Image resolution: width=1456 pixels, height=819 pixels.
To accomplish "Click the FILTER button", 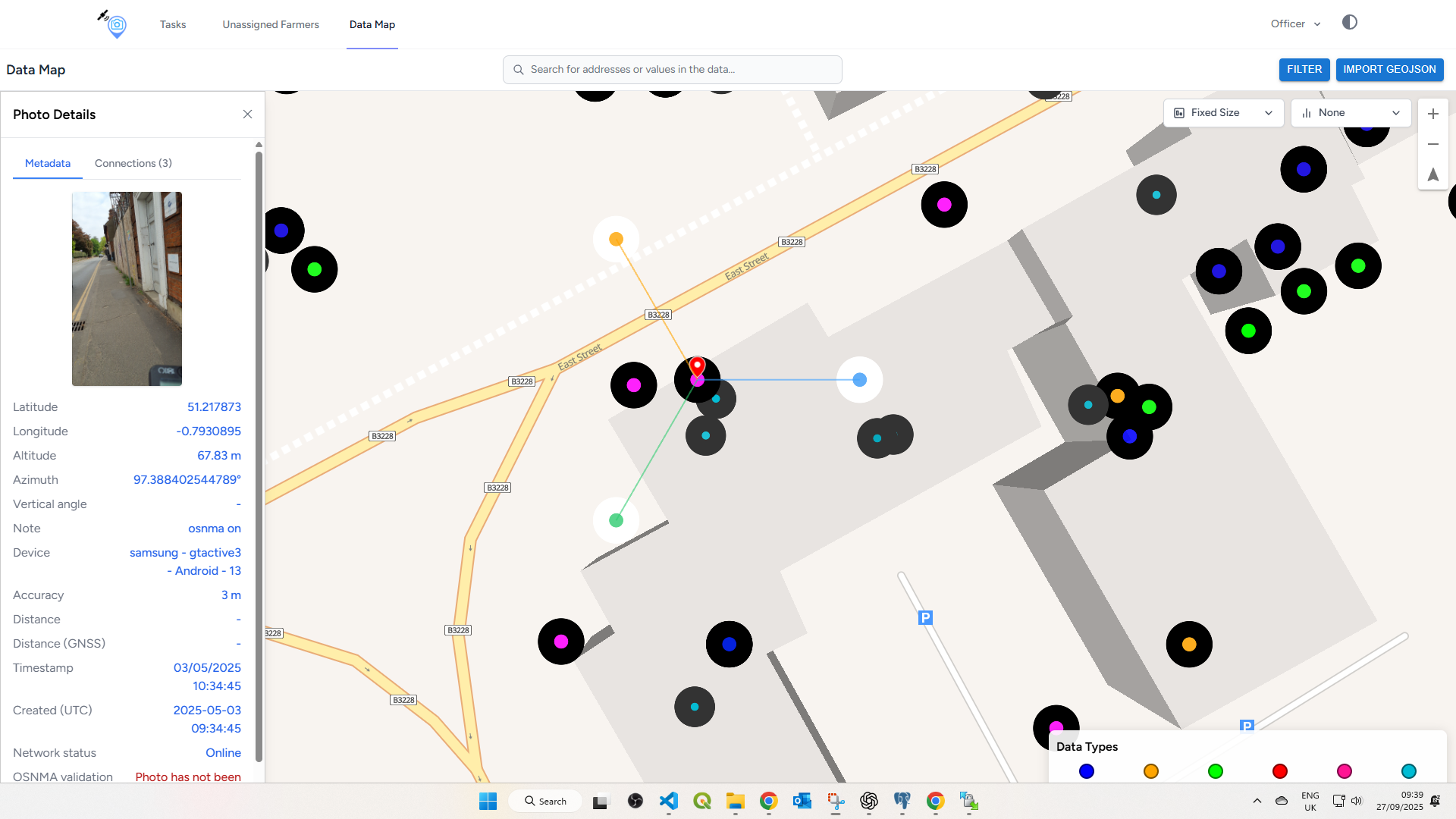I will (1304, 69).
